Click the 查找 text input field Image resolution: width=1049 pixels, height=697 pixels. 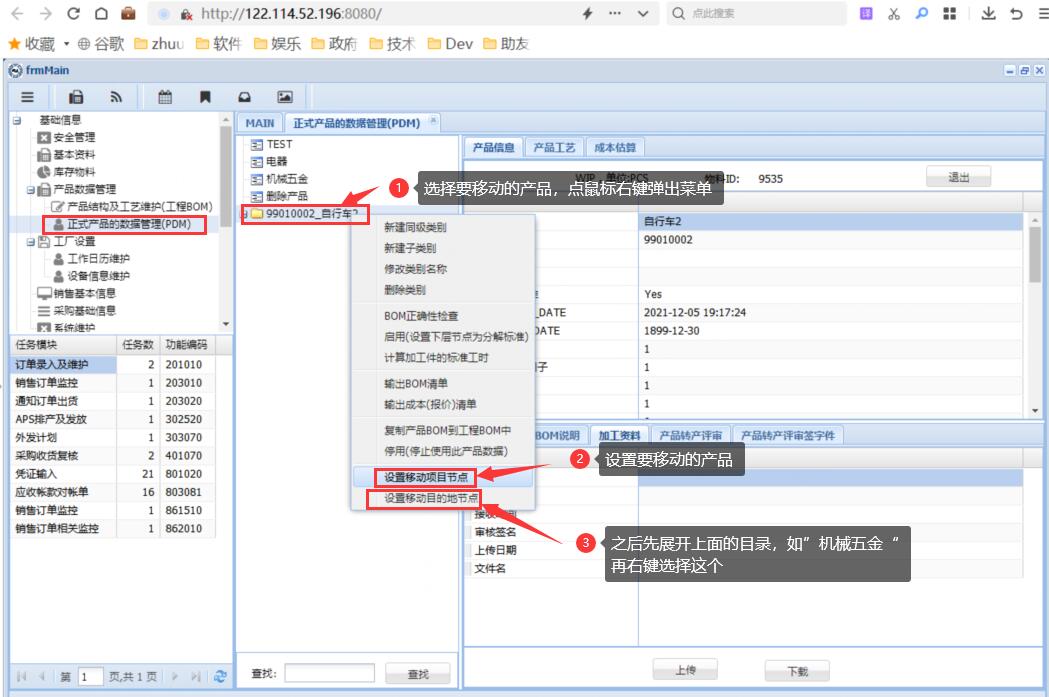[329, 673]
